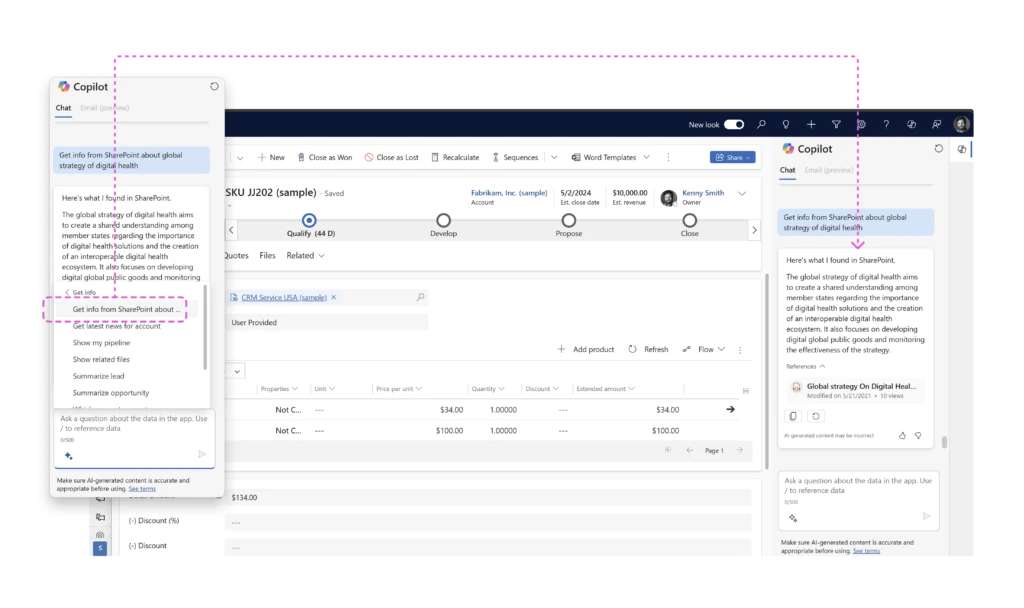Image resolution: width=1024 pixels, height=608 pixels.
Task: Select 'Show my pipeline' suggestion
Action: tap(102, 343)
